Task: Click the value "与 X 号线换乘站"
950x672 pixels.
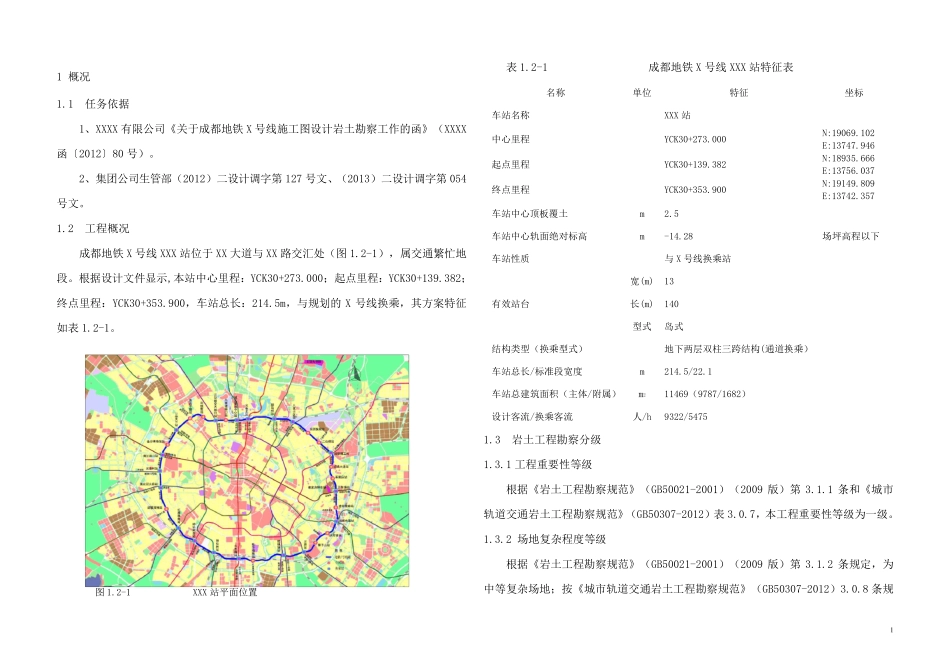Action: coord(697,259)
